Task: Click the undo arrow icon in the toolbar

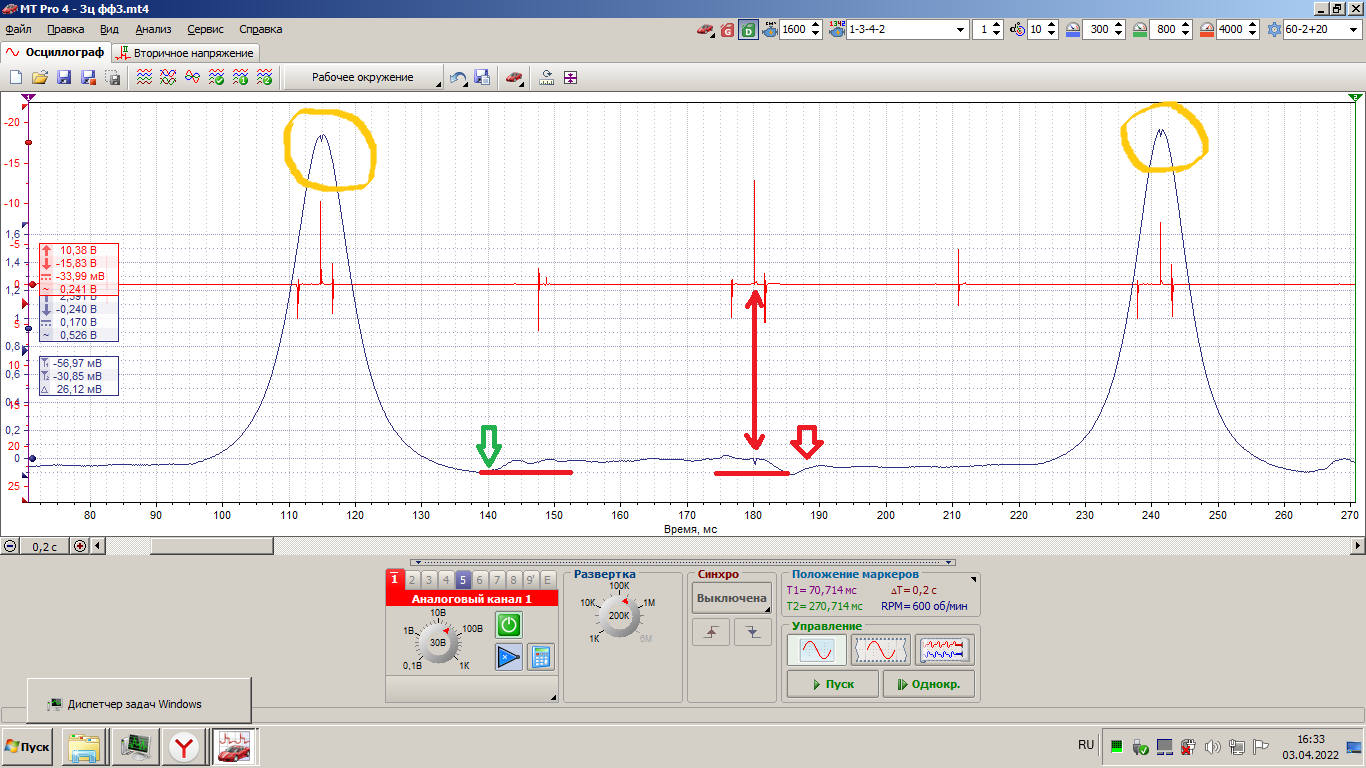Action: point(457,77)
